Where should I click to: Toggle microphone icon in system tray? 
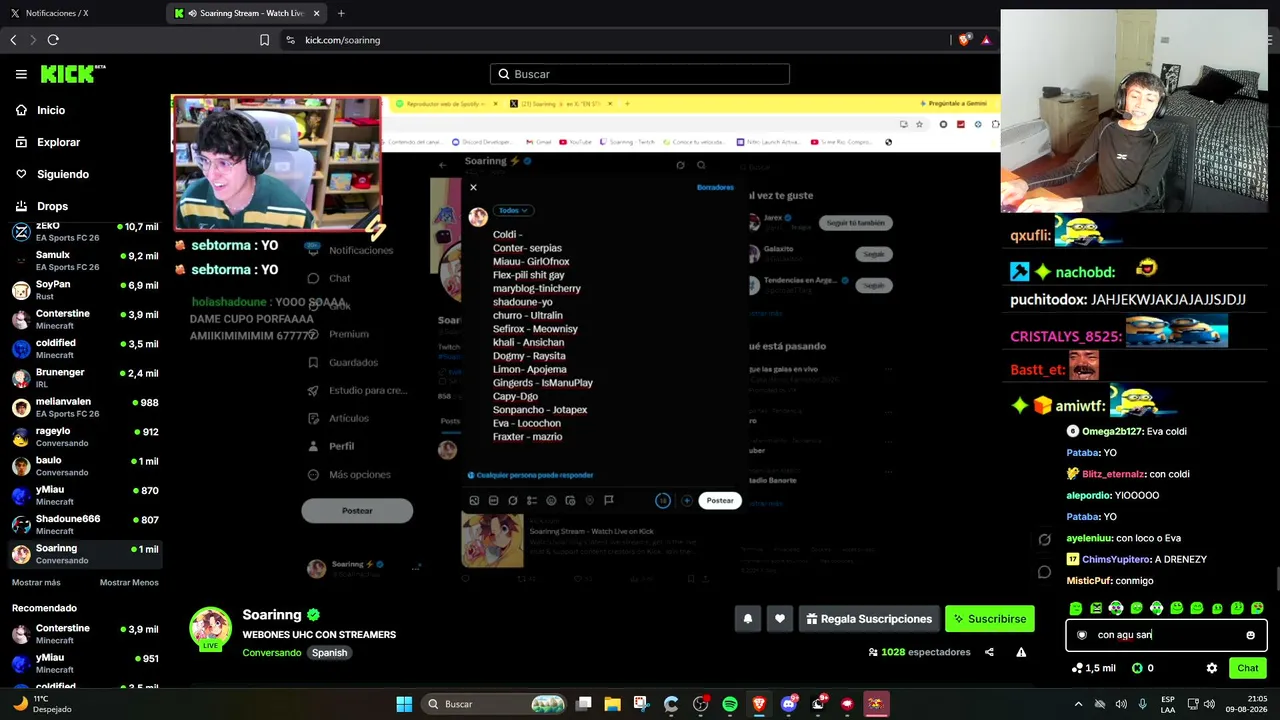(x=1143, y=704)
